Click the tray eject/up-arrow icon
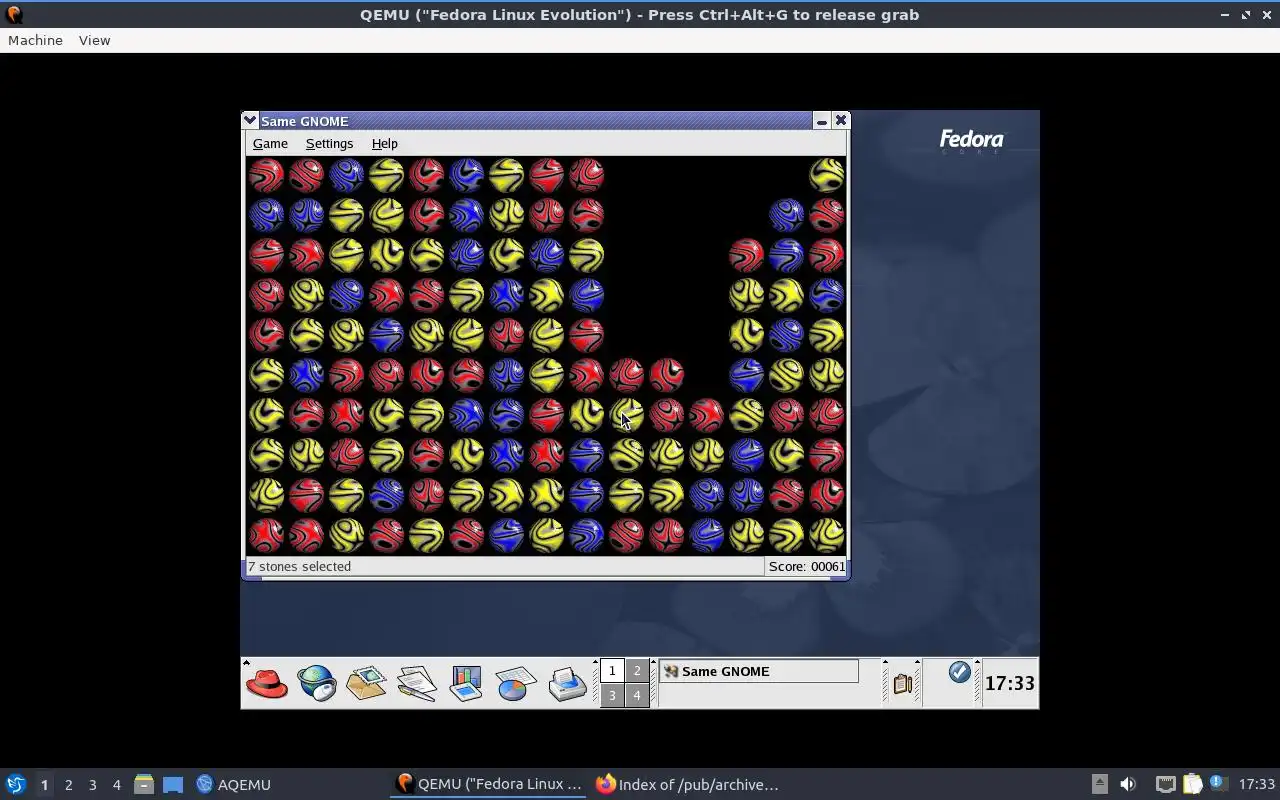Screen dimensions: 1280x800 click(x=1100, y=784)
